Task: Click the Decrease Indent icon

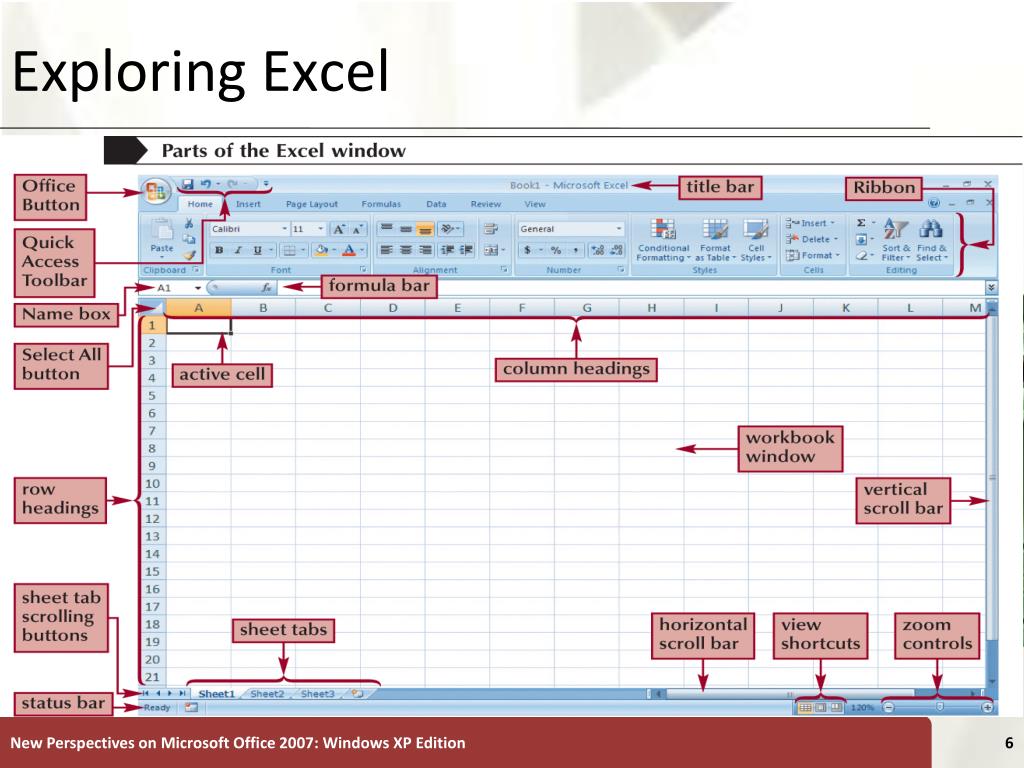Action: 447,250
